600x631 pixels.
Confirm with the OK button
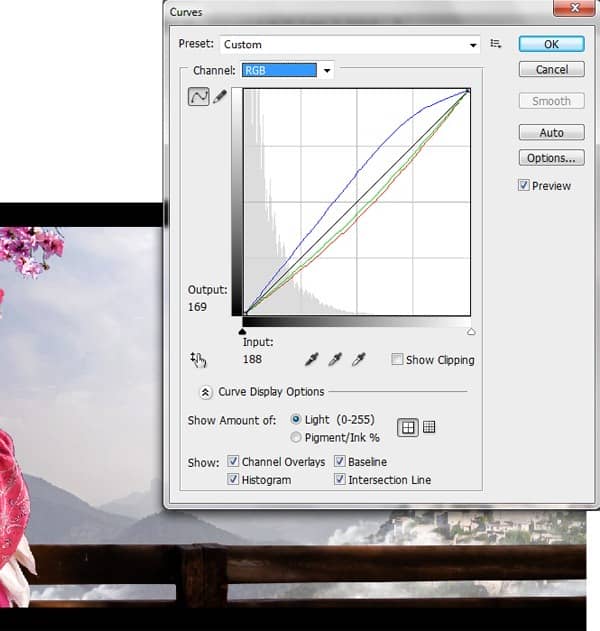coord(551,44)
